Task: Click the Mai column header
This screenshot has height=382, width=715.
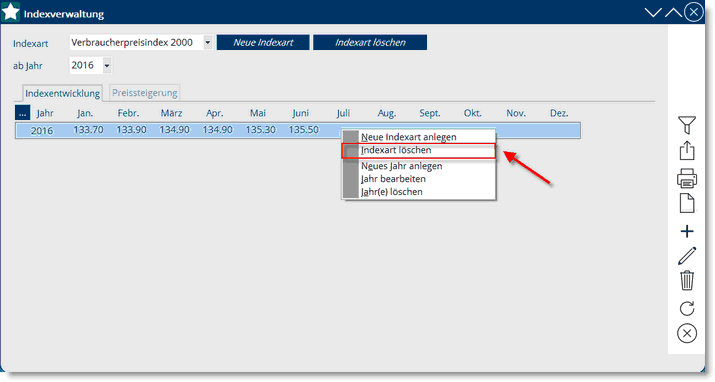Action: coord(258,113)
